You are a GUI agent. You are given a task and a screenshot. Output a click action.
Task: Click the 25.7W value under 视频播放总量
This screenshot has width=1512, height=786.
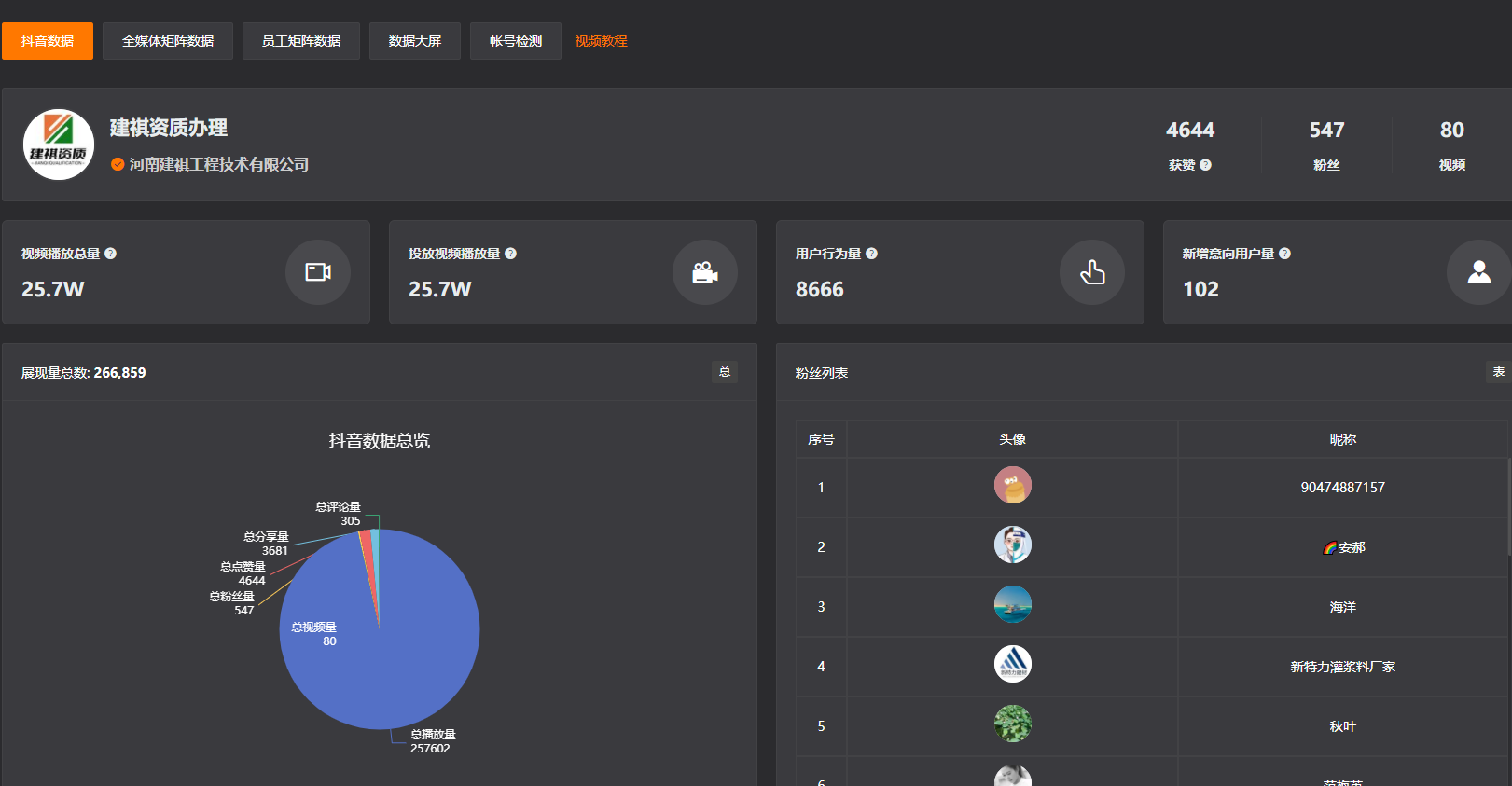coord(53,290)
